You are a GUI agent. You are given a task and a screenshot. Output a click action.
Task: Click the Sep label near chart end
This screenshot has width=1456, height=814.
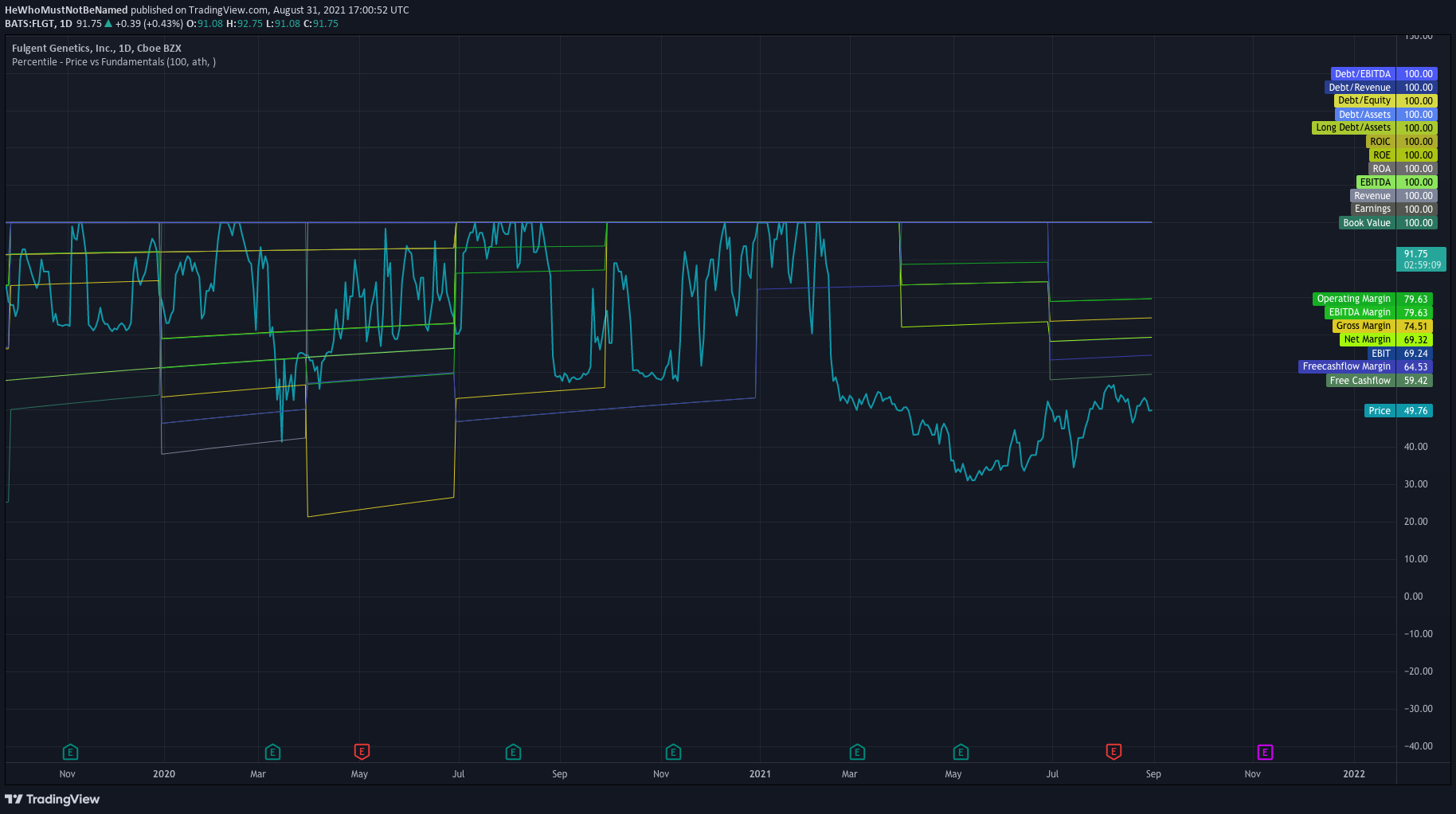[x=1153, y=774]
